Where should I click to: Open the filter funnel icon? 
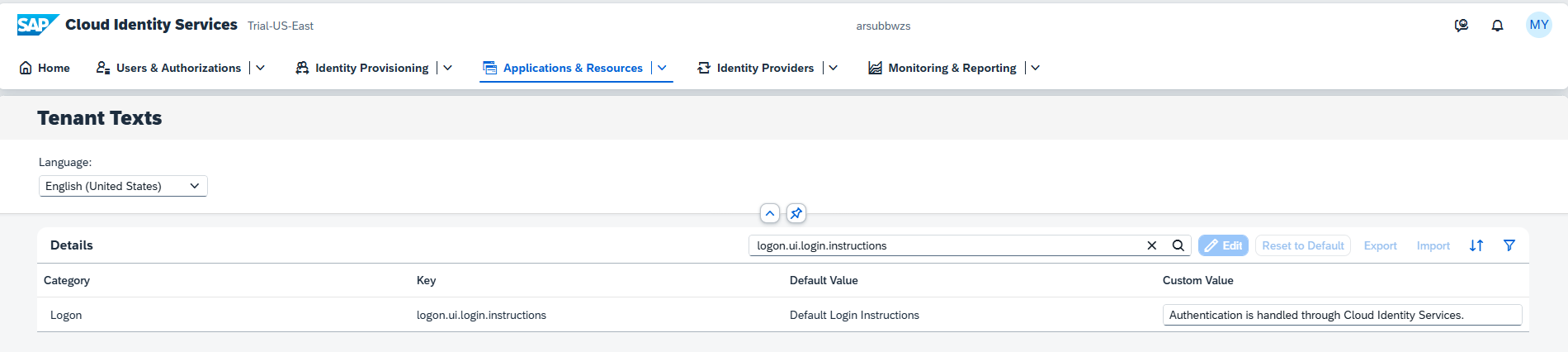tap(1509, 245)
